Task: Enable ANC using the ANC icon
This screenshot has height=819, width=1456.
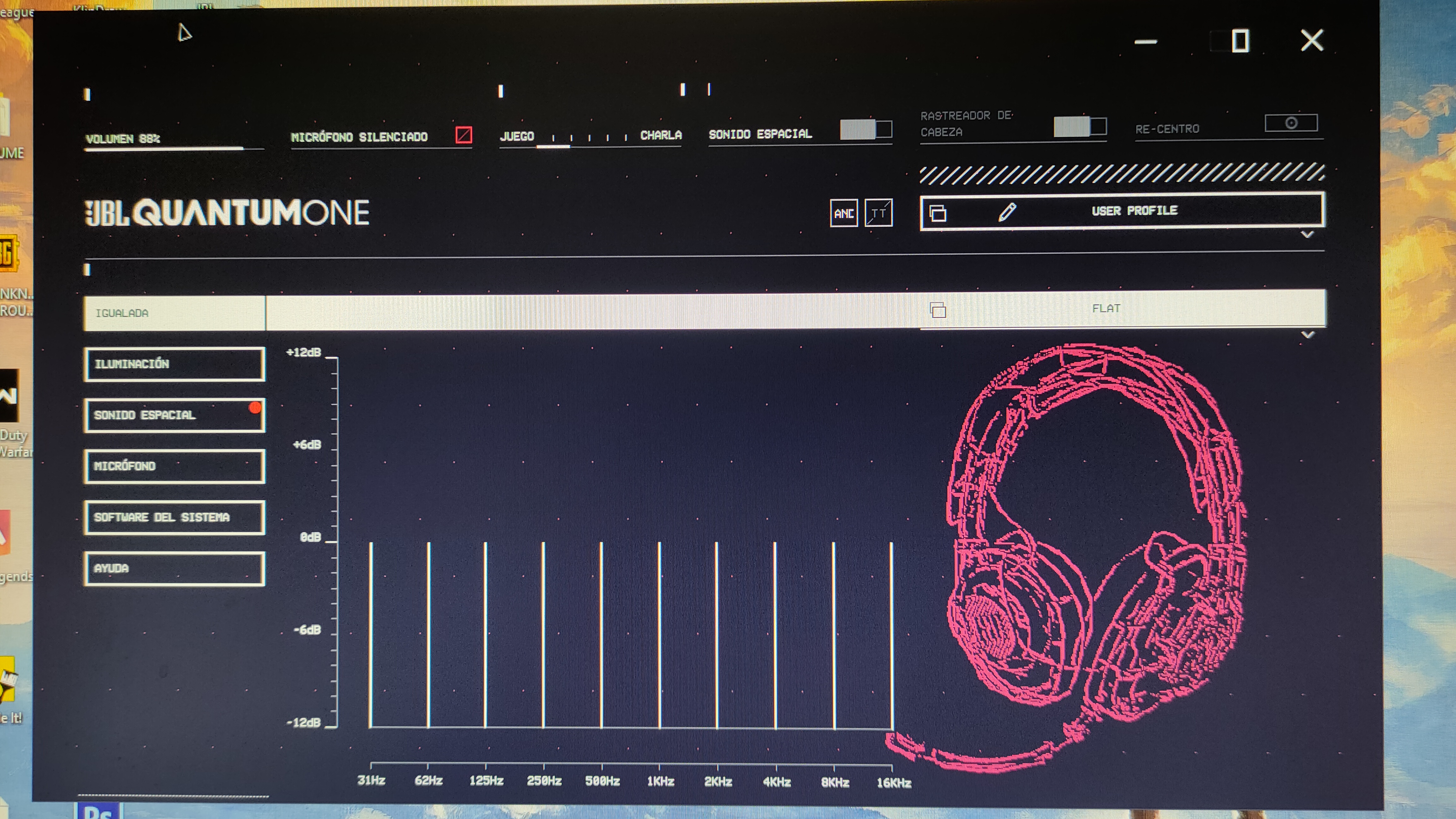Action: click(843, 214)
